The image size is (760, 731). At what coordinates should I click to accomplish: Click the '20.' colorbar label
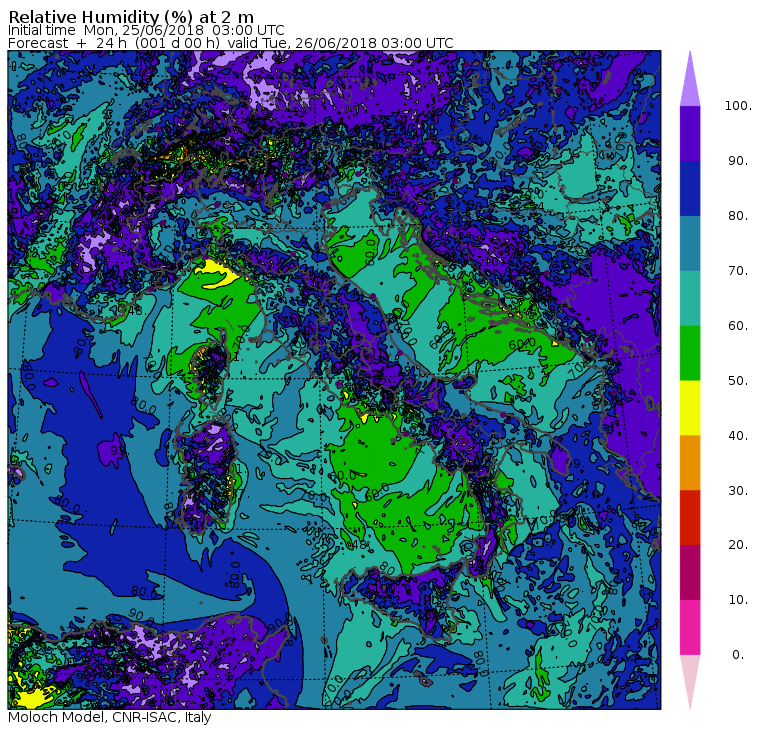pyautogui.click(x=738, y=545)
